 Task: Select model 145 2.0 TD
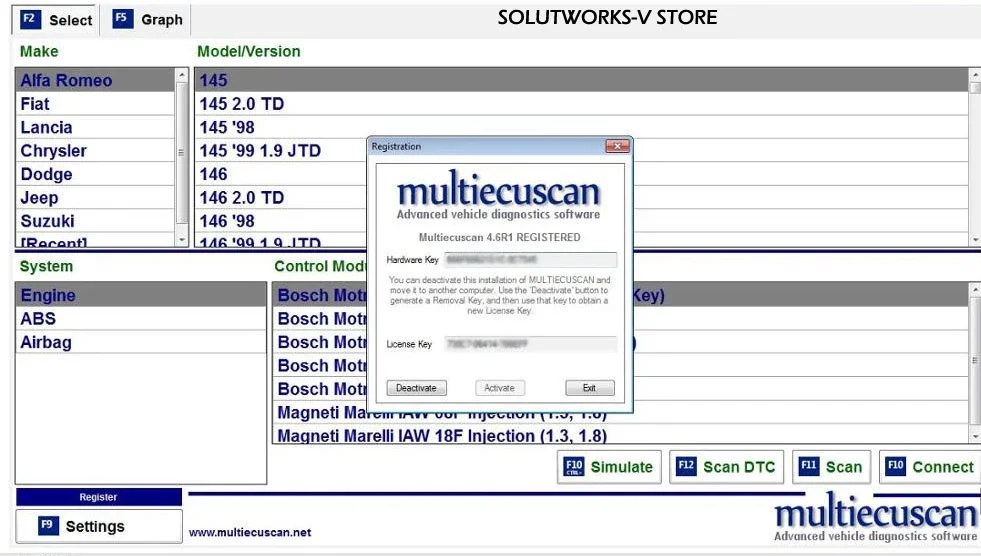coord(582,104)
